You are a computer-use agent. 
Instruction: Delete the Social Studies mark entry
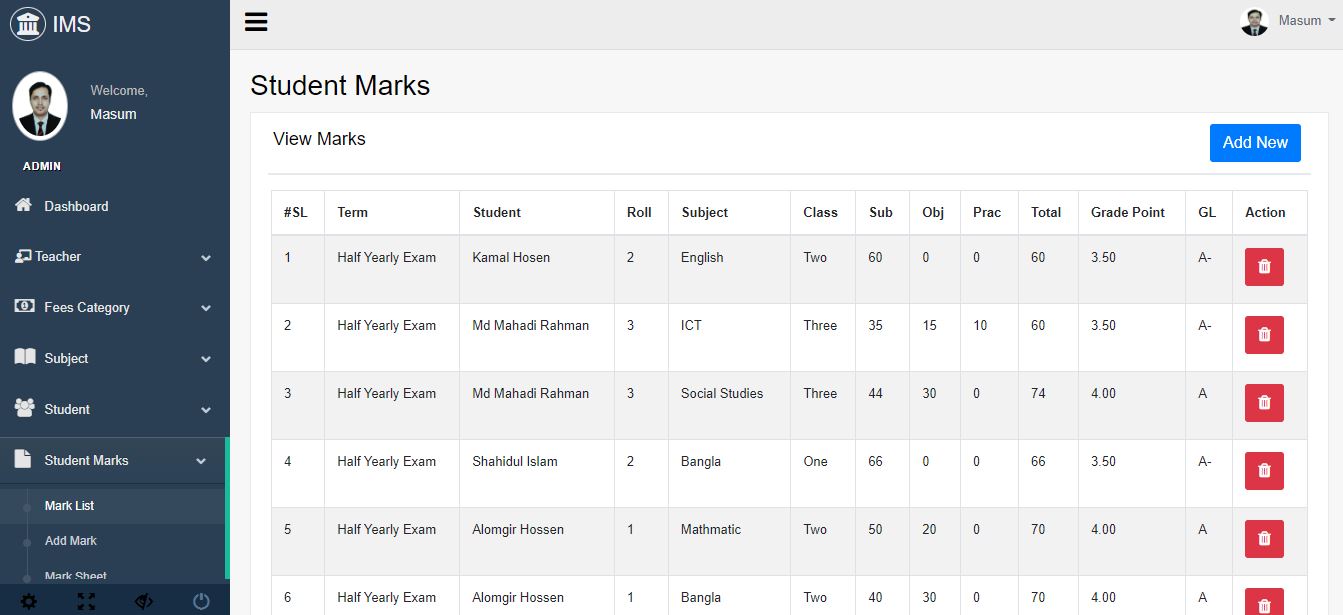[x=1264, y=403]
